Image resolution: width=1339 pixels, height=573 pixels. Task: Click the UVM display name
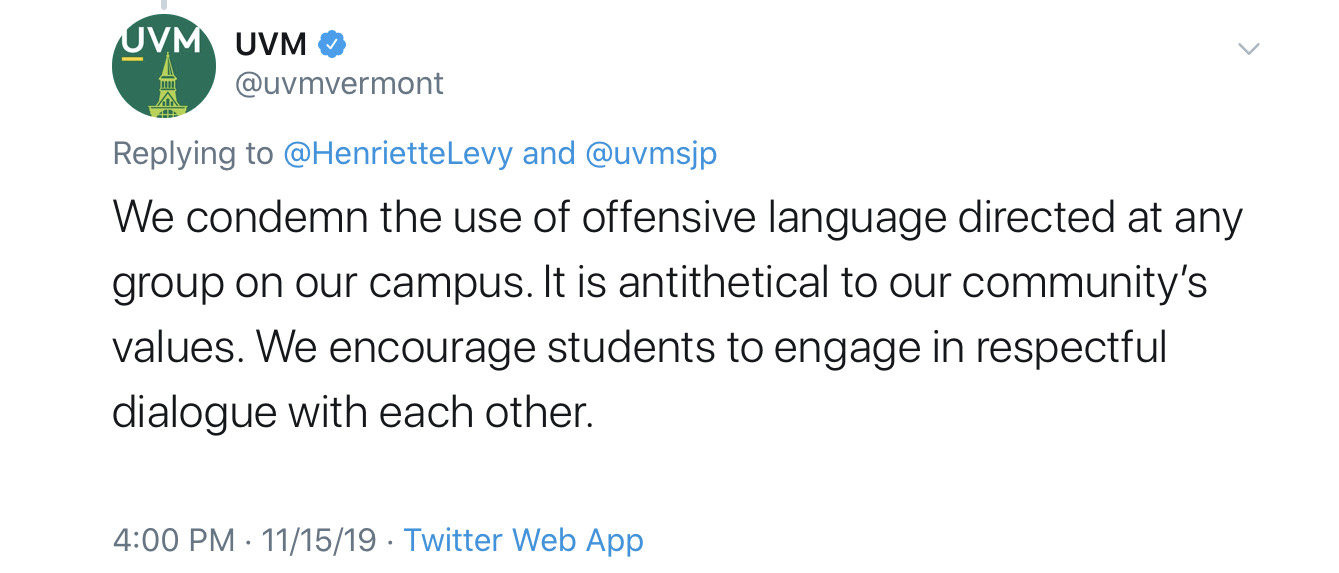[x=270, y=44]
